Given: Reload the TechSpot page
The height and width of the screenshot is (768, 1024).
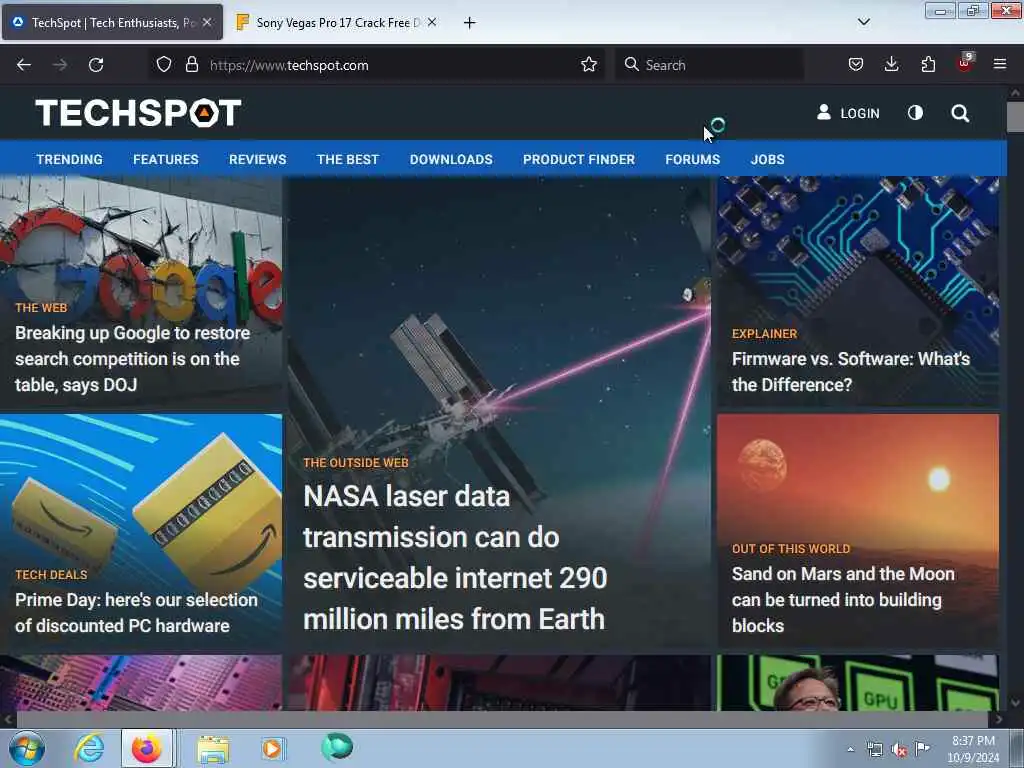Looking at the screenshot, I should click(x=96, y=65).
